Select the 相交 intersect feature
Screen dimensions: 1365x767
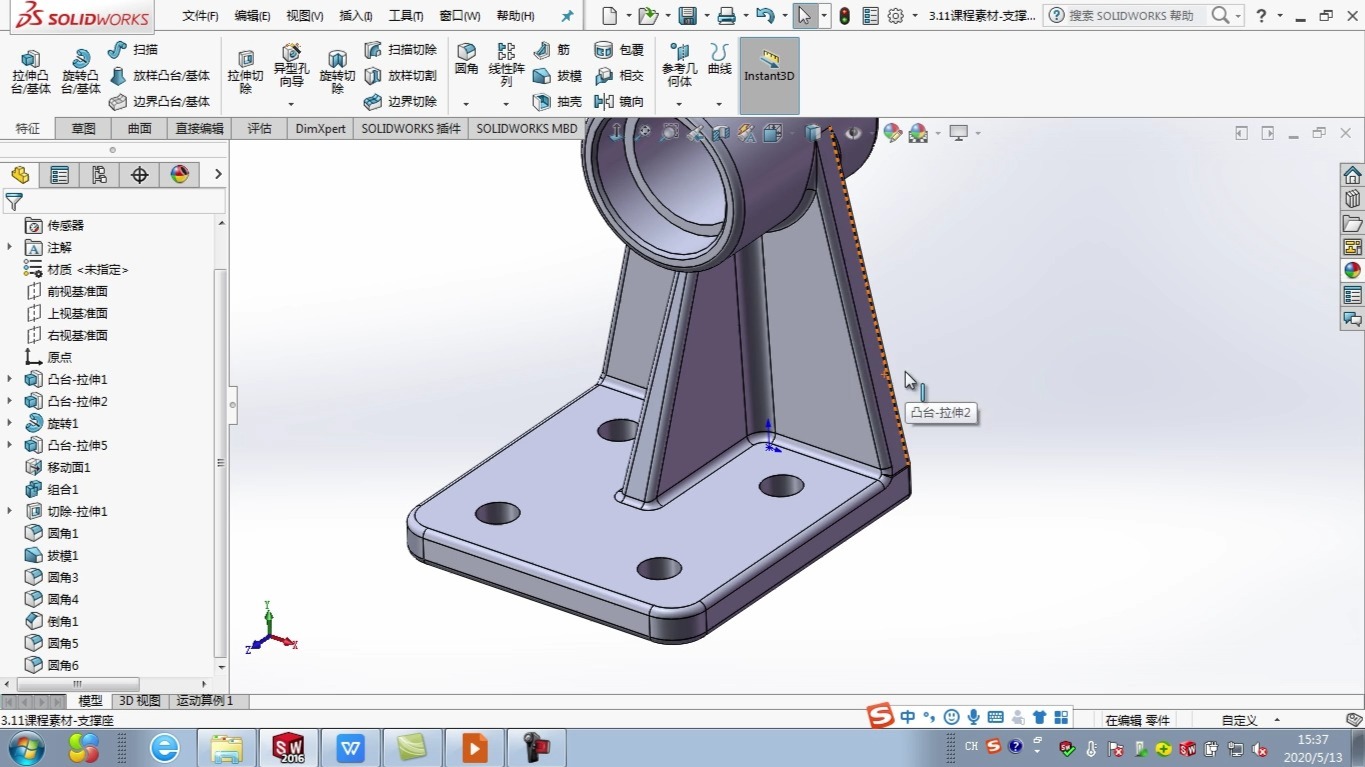(x=619, y=76)
